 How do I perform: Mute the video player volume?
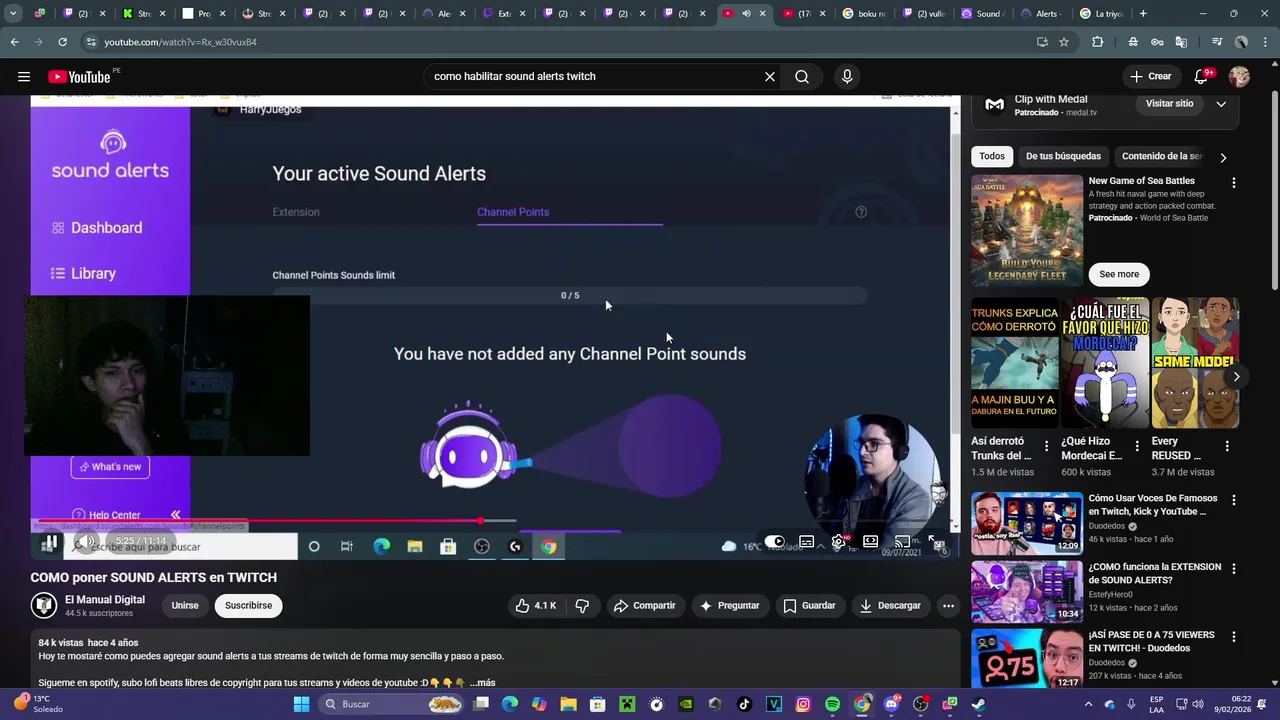tap(86, 542)
